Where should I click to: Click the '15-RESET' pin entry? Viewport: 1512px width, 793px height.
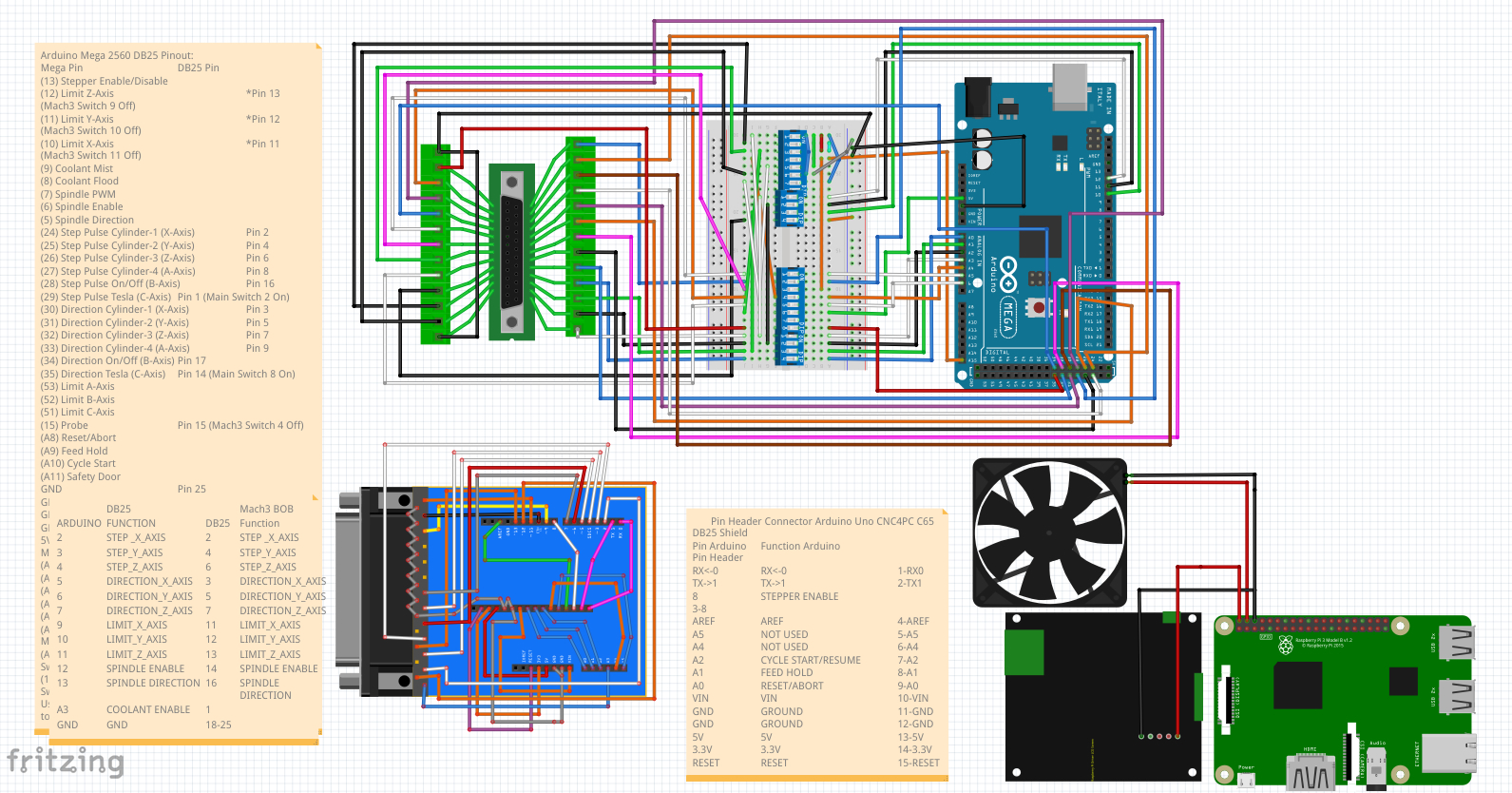tap(918, 763)
